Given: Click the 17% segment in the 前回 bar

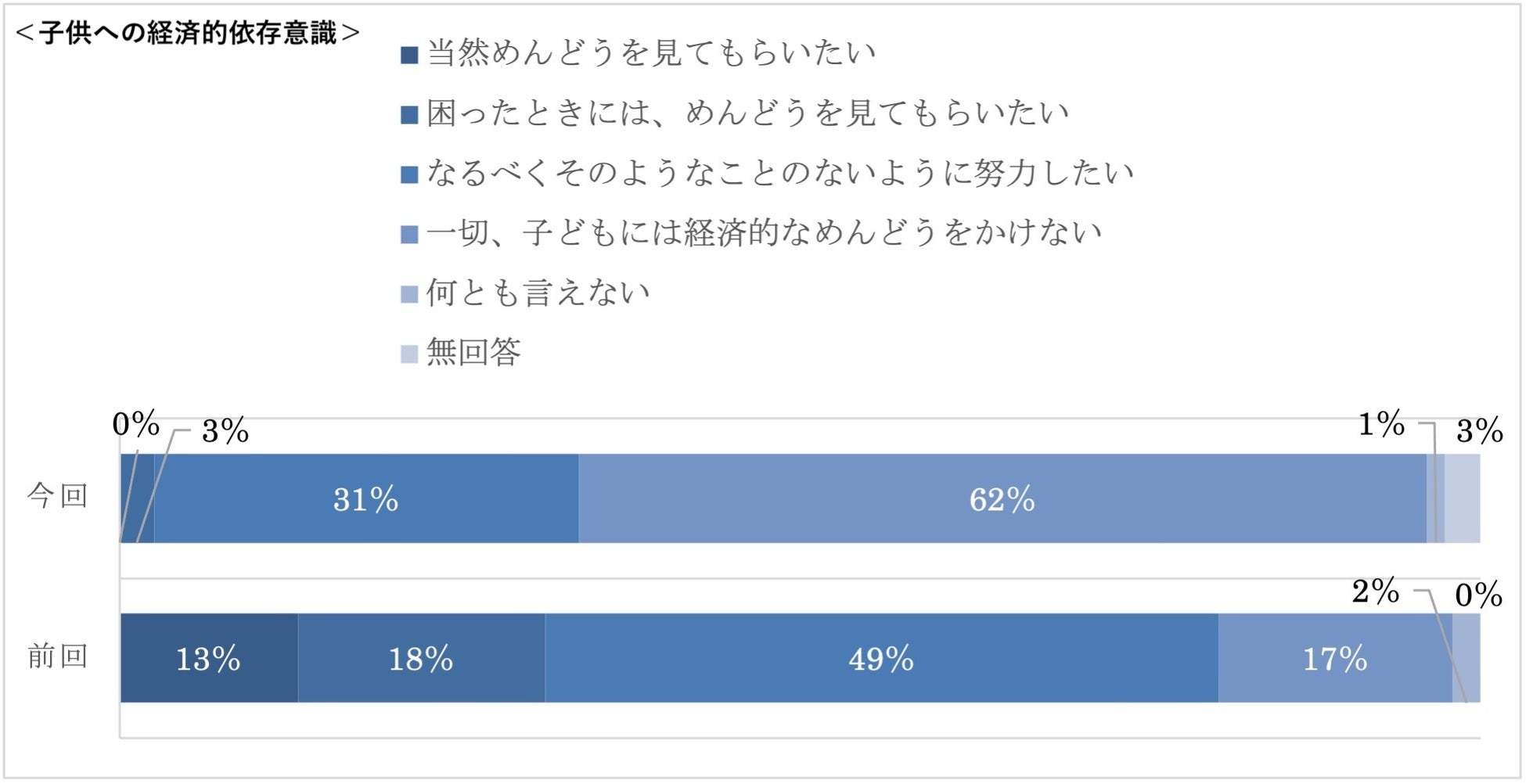Looking at the screenshot, I should pos(1335,659).
